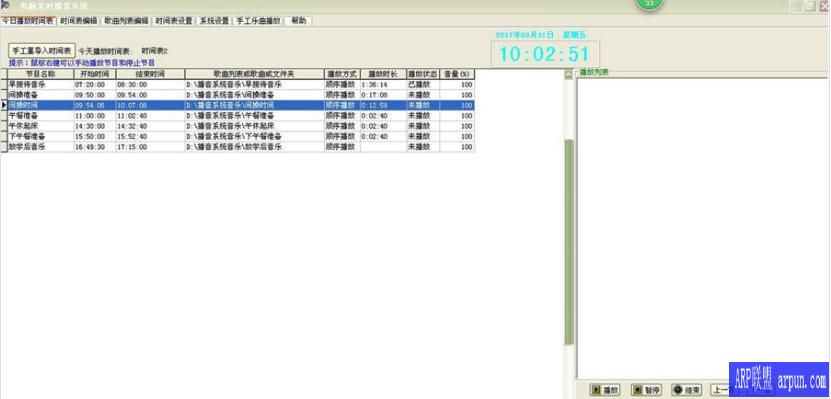Click end time 10:07:00 cell

[151, 105]
